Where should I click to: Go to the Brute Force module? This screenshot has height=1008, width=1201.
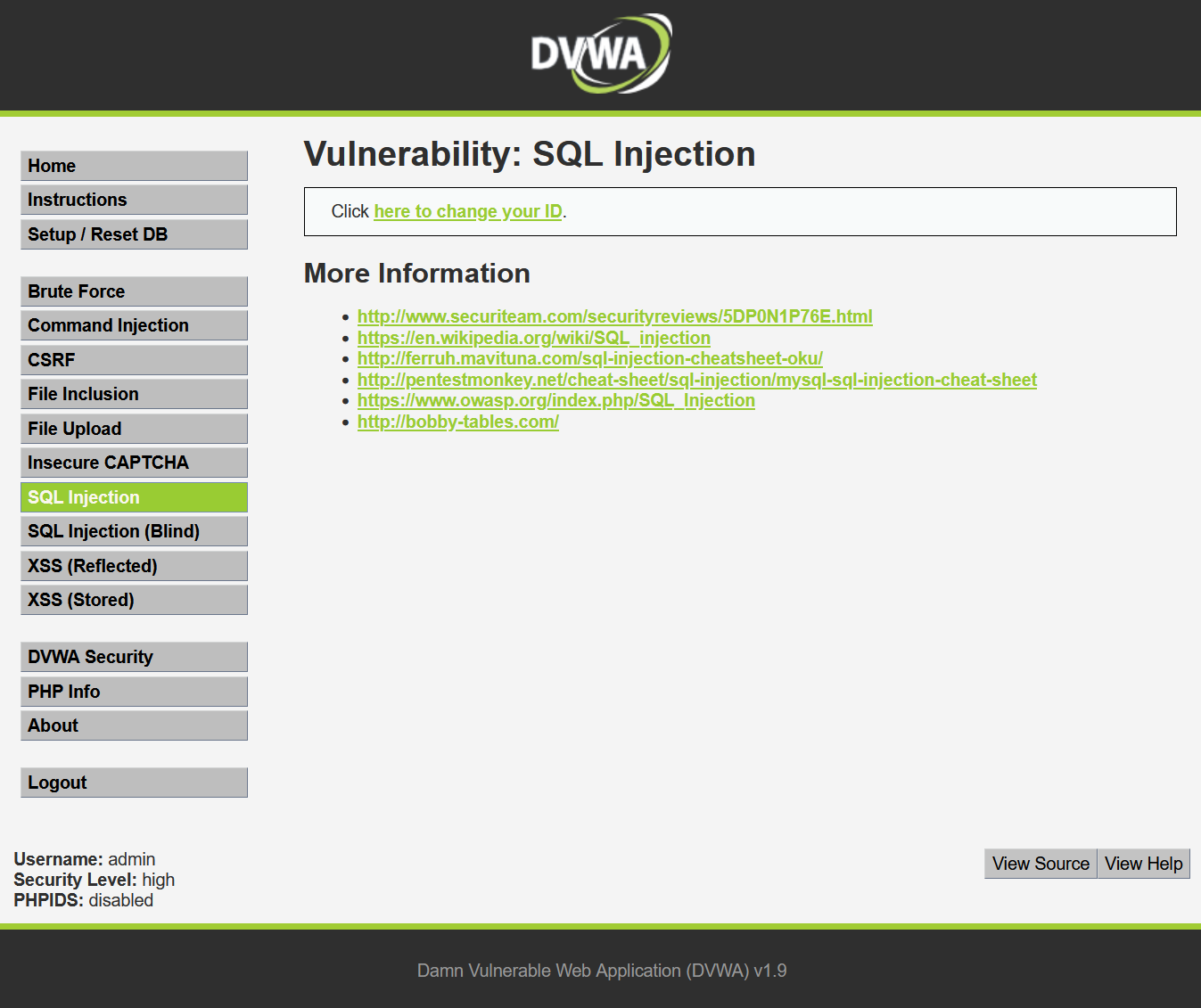pyautogui.click(x=133, y=291)
